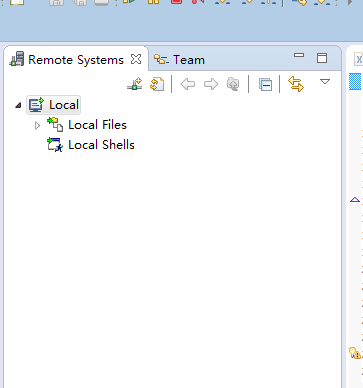Viewport: 363px width, 388px height.
Task: Click the grayed Forward arrow icon
Action: [x=211, y=84]
